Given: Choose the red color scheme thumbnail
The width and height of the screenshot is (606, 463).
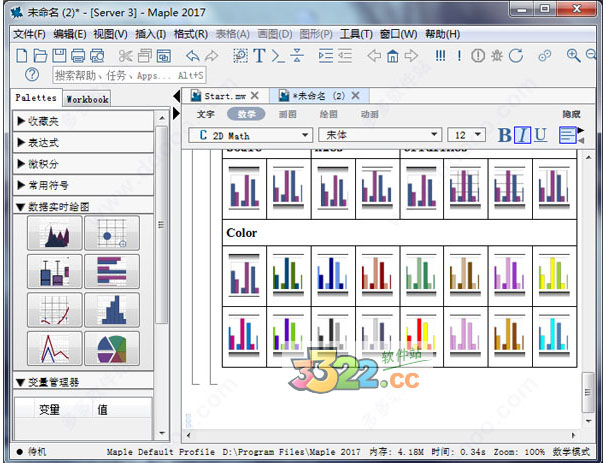Looking at the screenshot, I should pyautogui.click(x=377, y=276).
